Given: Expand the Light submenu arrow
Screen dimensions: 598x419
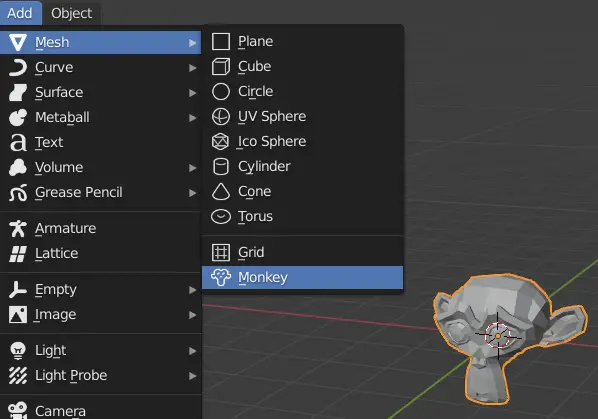Looking at the screenshot, I should [193, 351].
